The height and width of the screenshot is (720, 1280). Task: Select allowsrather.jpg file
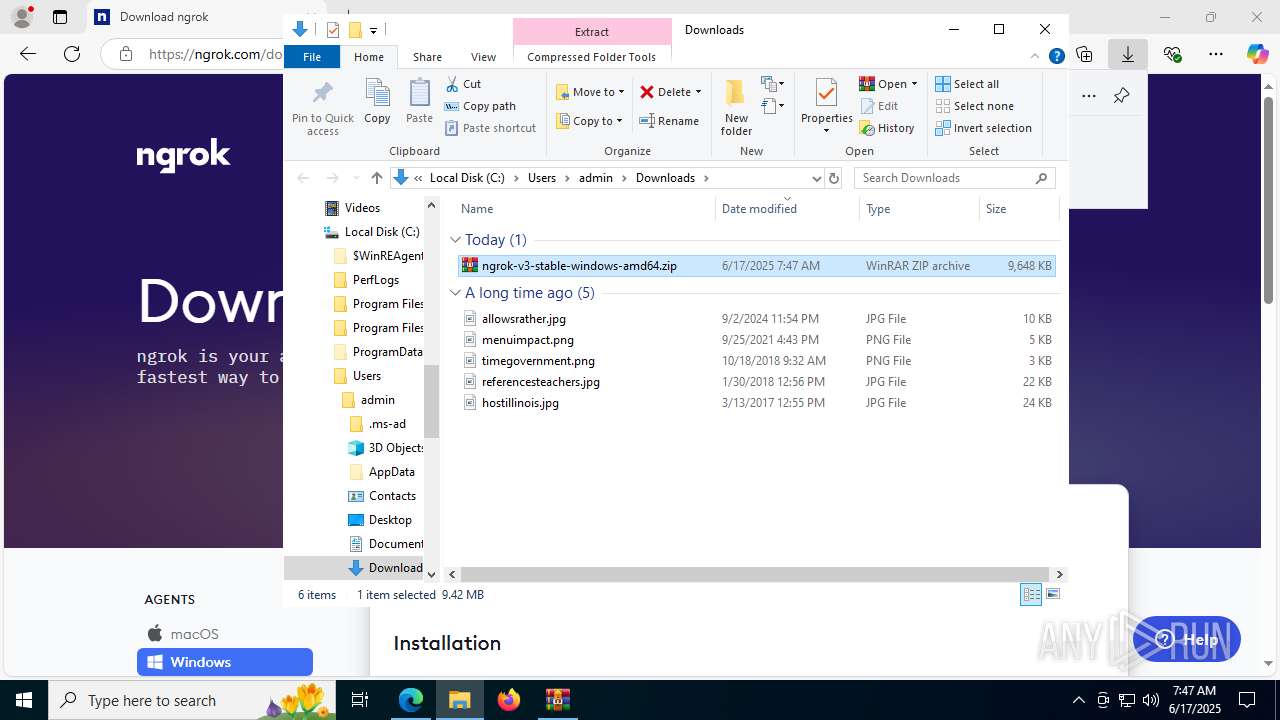click(x=756, y=319)
